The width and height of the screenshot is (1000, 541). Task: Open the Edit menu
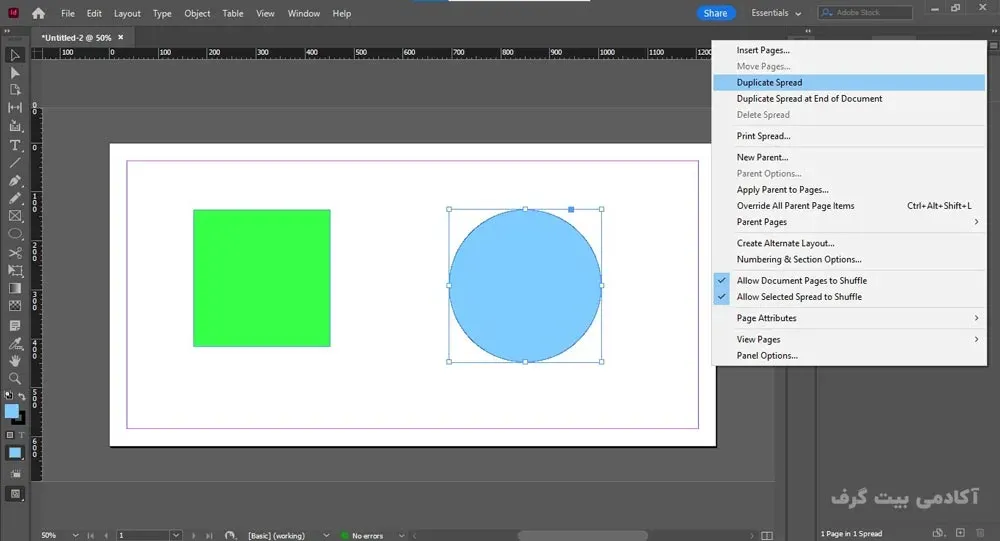pyautogui.click(x=94, y=13)
